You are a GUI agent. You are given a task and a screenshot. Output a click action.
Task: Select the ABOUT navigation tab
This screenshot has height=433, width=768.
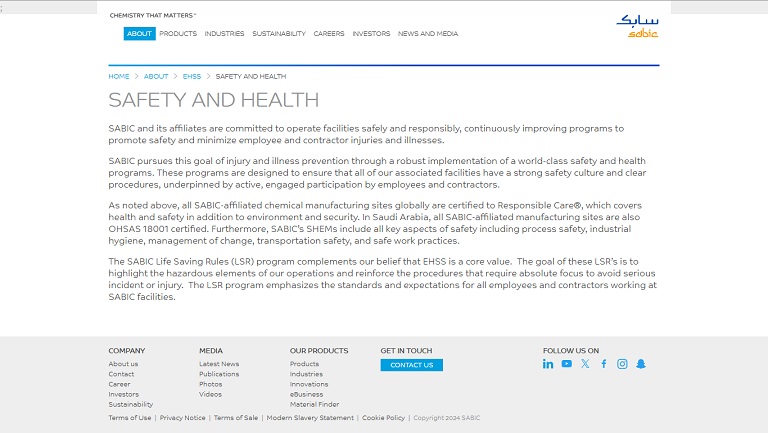[140, 34]
